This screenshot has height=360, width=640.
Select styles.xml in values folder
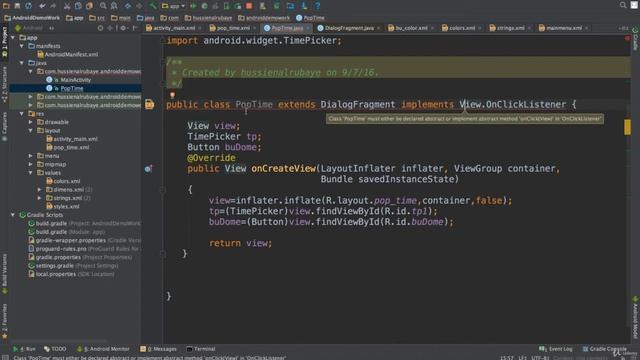[63, 207]
